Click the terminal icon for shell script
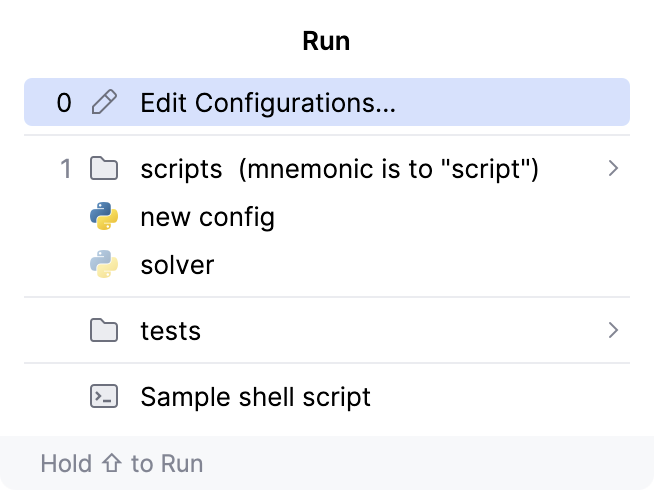 pos(103,396)
